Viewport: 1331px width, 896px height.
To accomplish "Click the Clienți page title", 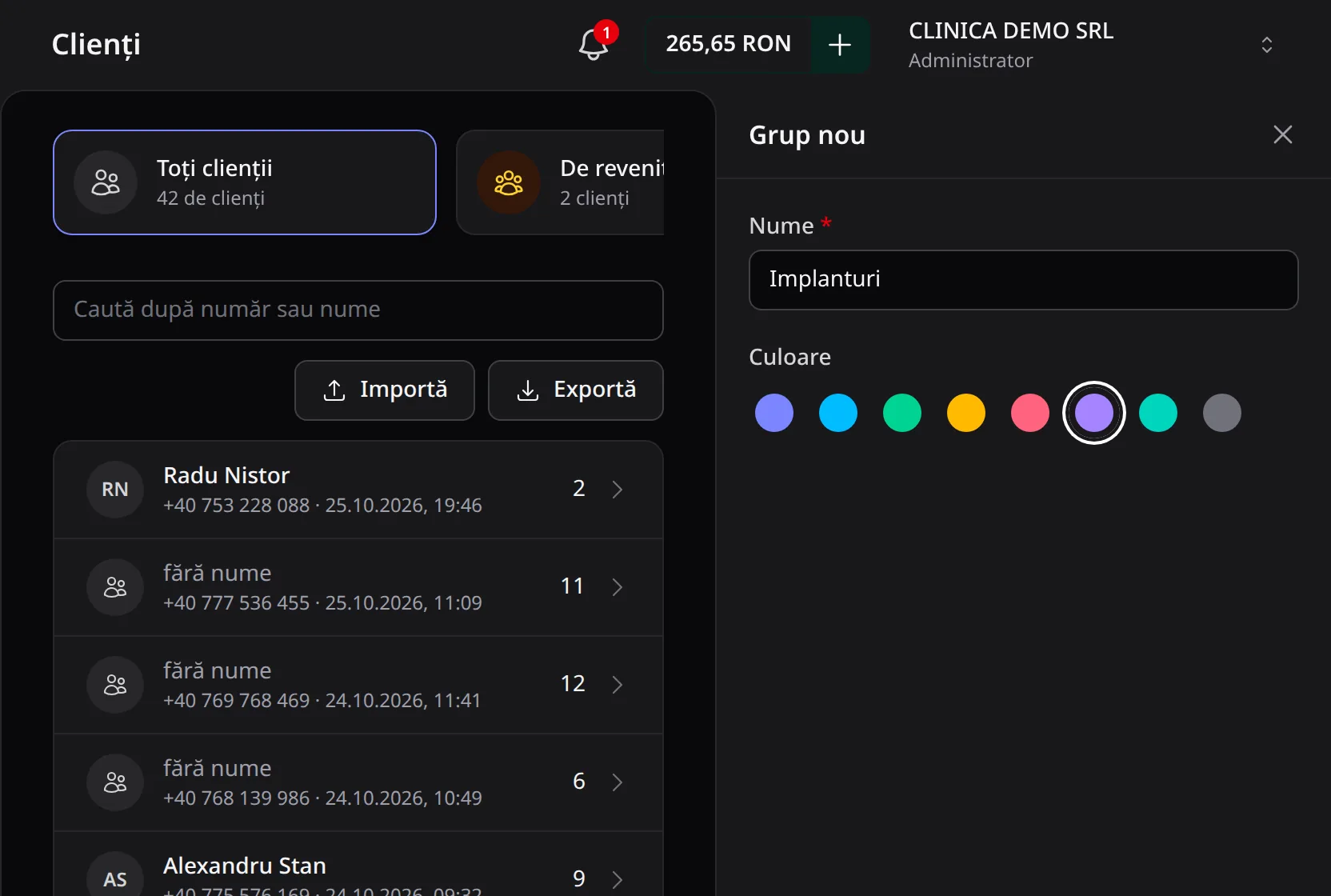I will pyautogui.click(x=96, y=45).
